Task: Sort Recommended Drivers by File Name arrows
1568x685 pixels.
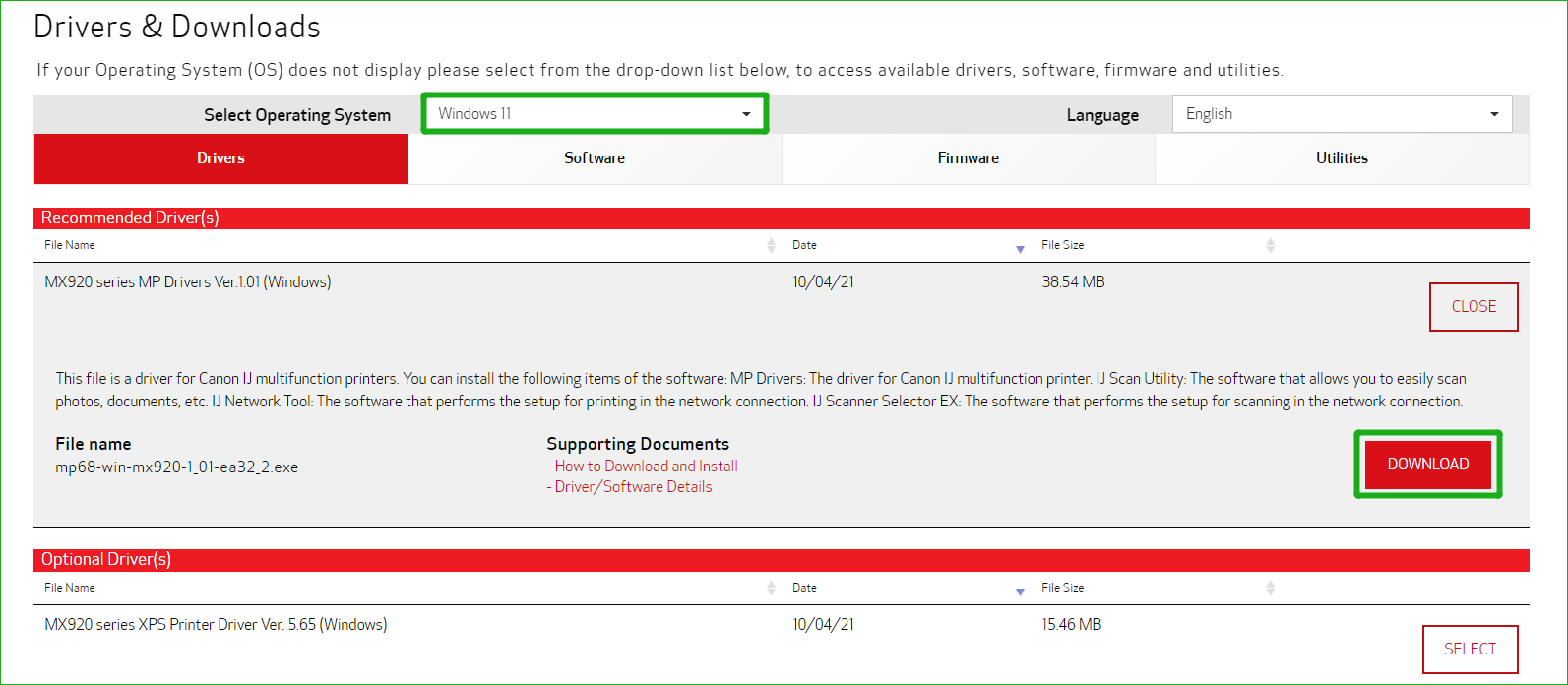Action: pyautogui.click(x=771, y=245)
